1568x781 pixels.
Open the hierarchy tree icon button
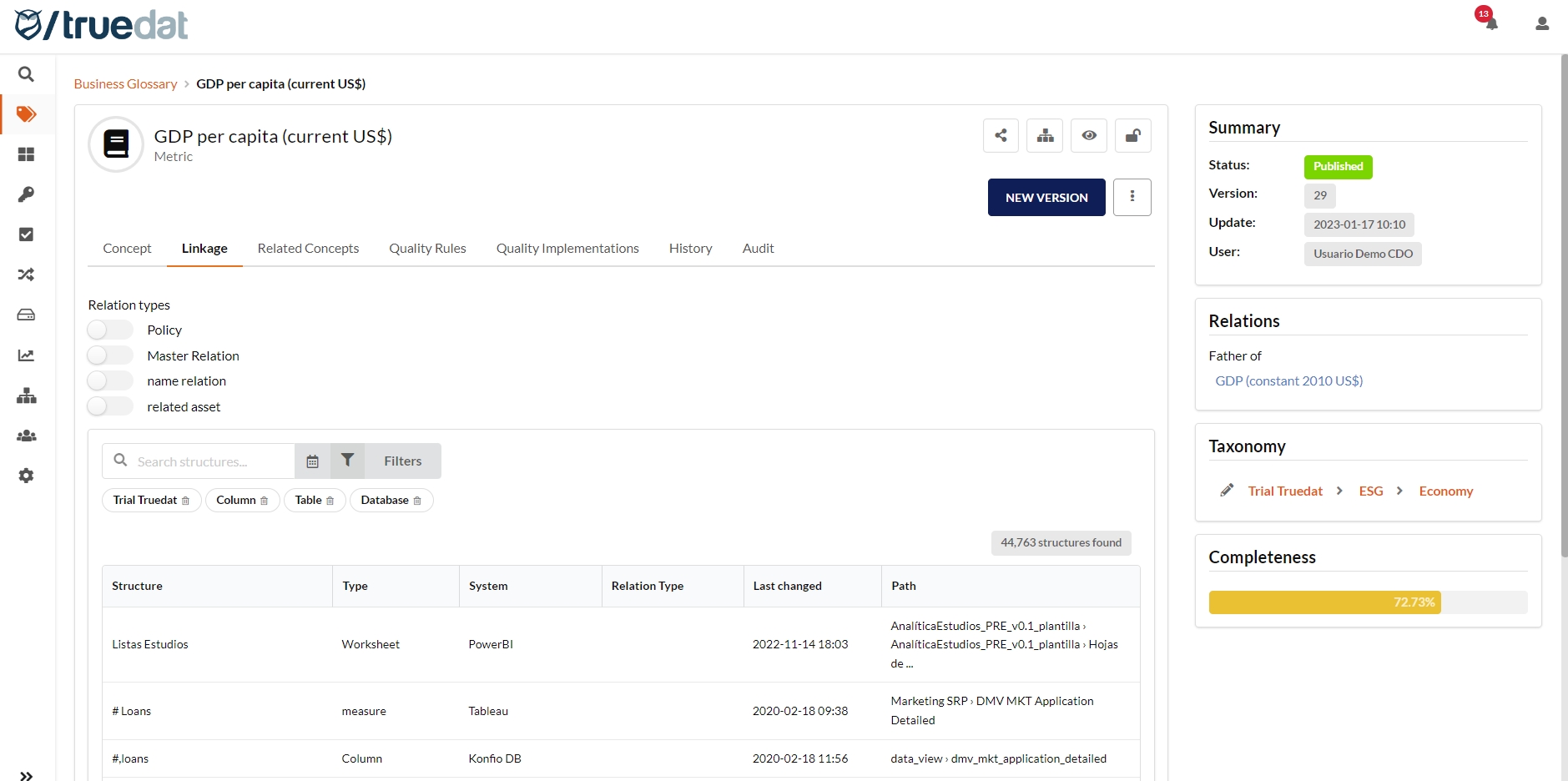[x=1045, y=135]
